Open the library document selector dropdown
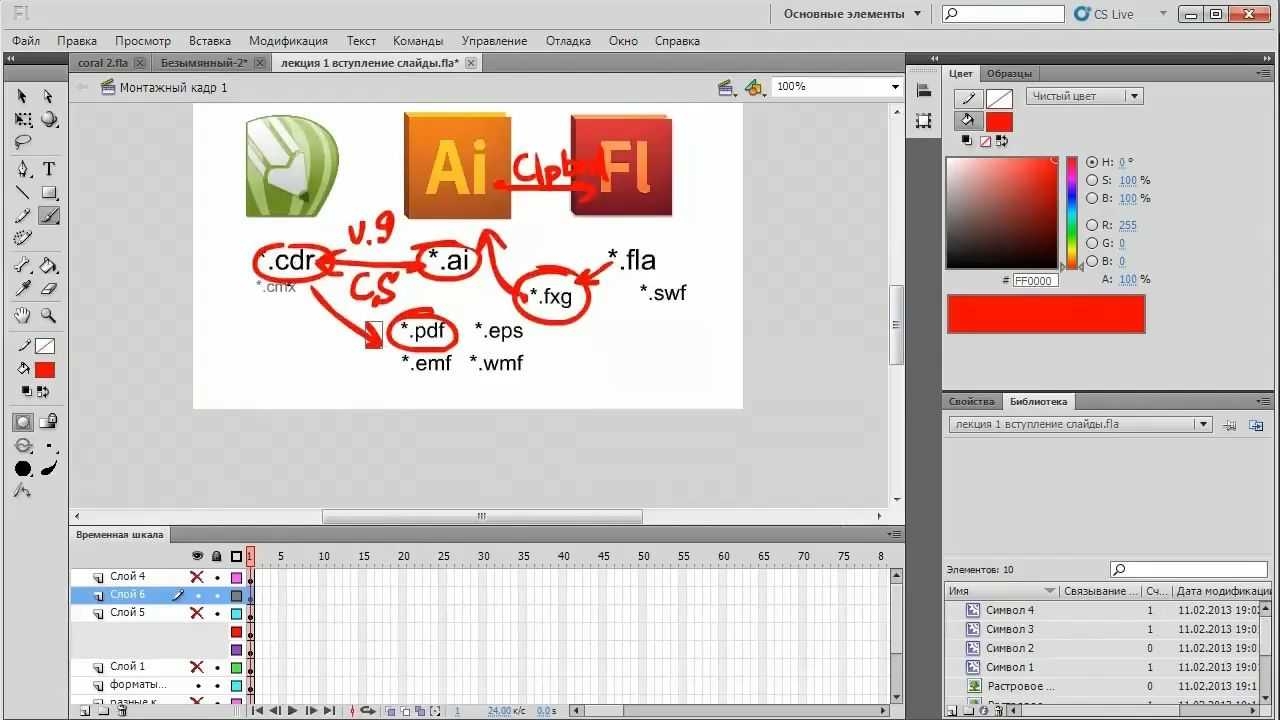This screenshot has height=720, width=1280. (1080, 424)
